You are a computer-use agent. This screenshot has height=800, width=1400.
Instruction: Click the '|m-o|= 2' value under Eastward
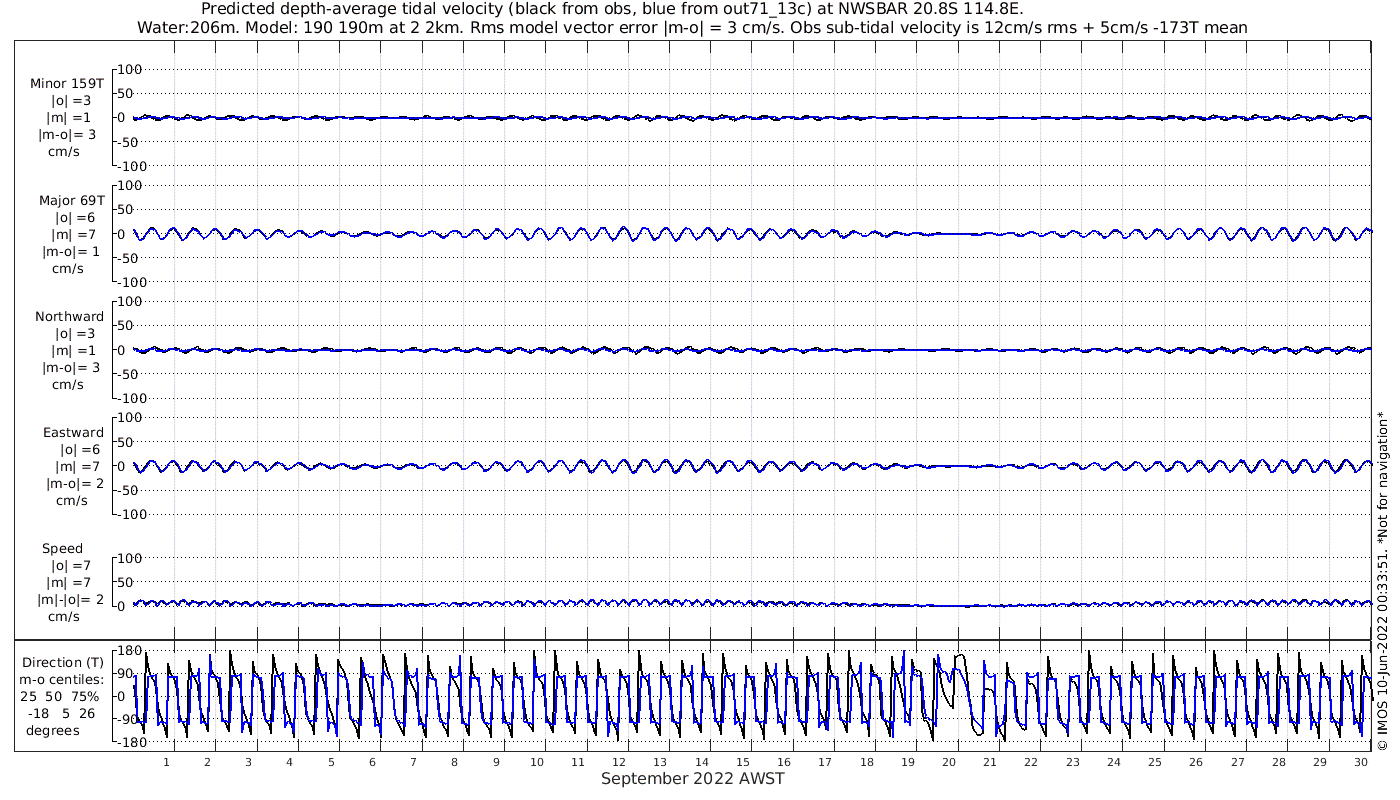pos(75,483)
